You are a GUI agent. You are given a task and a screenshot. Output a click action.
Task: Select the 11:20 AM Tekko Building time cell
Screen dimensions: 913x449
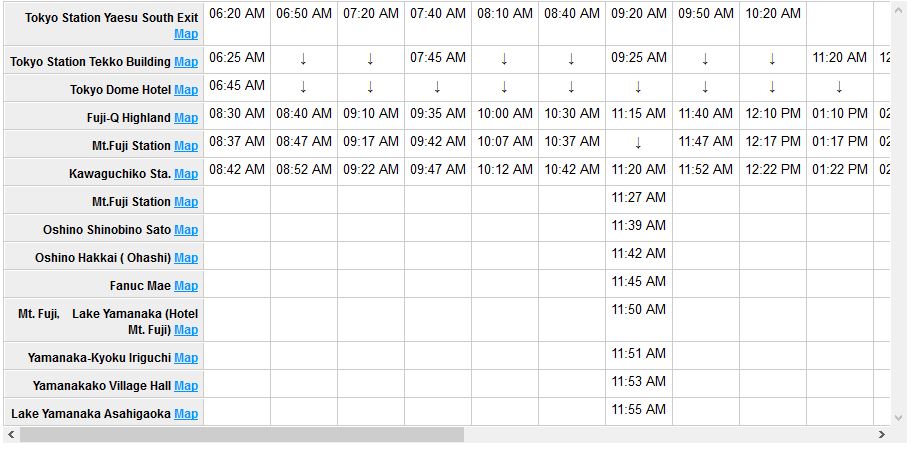[x=840, y=58]
